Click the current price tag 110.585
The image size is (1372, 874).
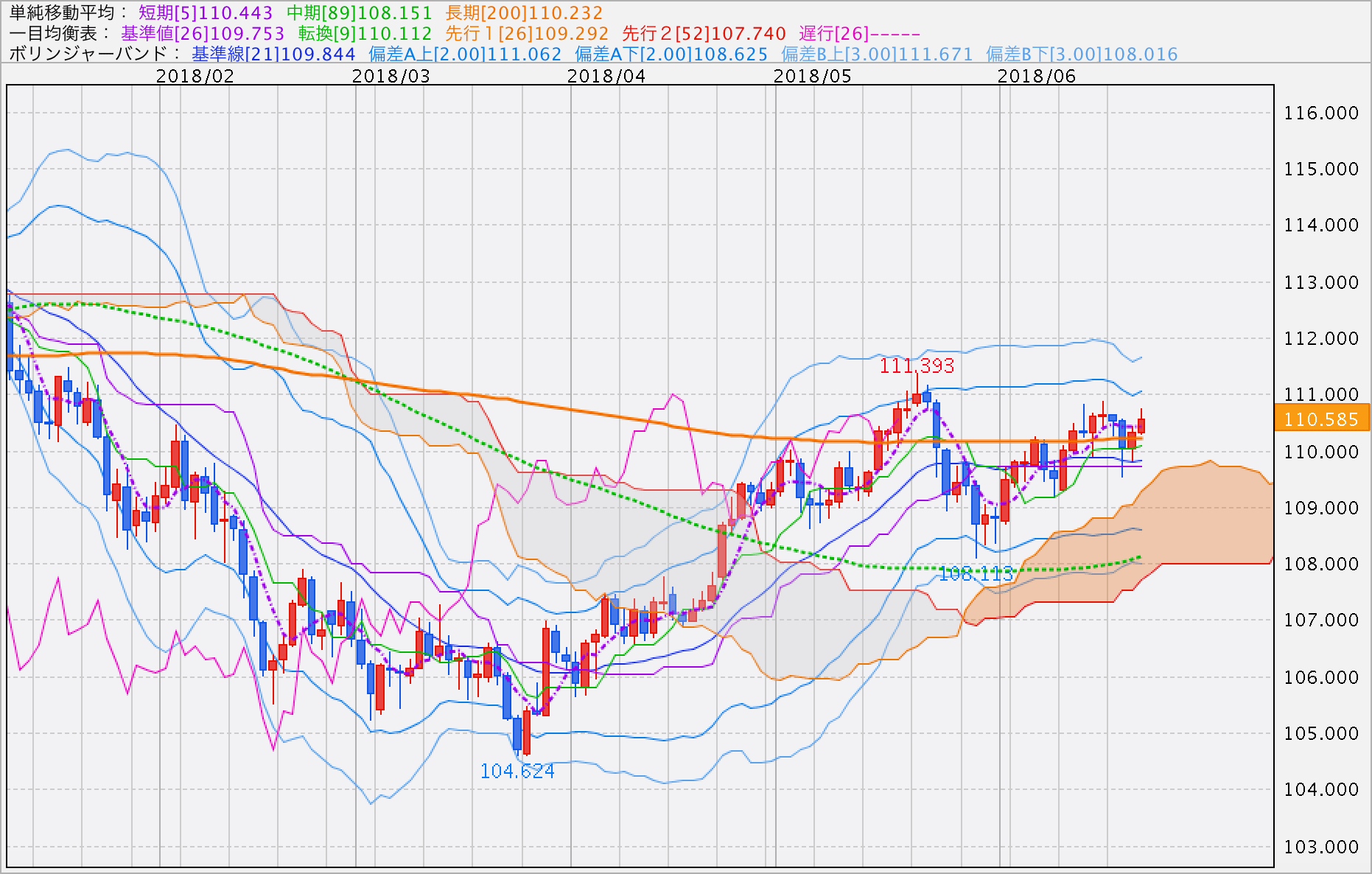(1320, 419)
